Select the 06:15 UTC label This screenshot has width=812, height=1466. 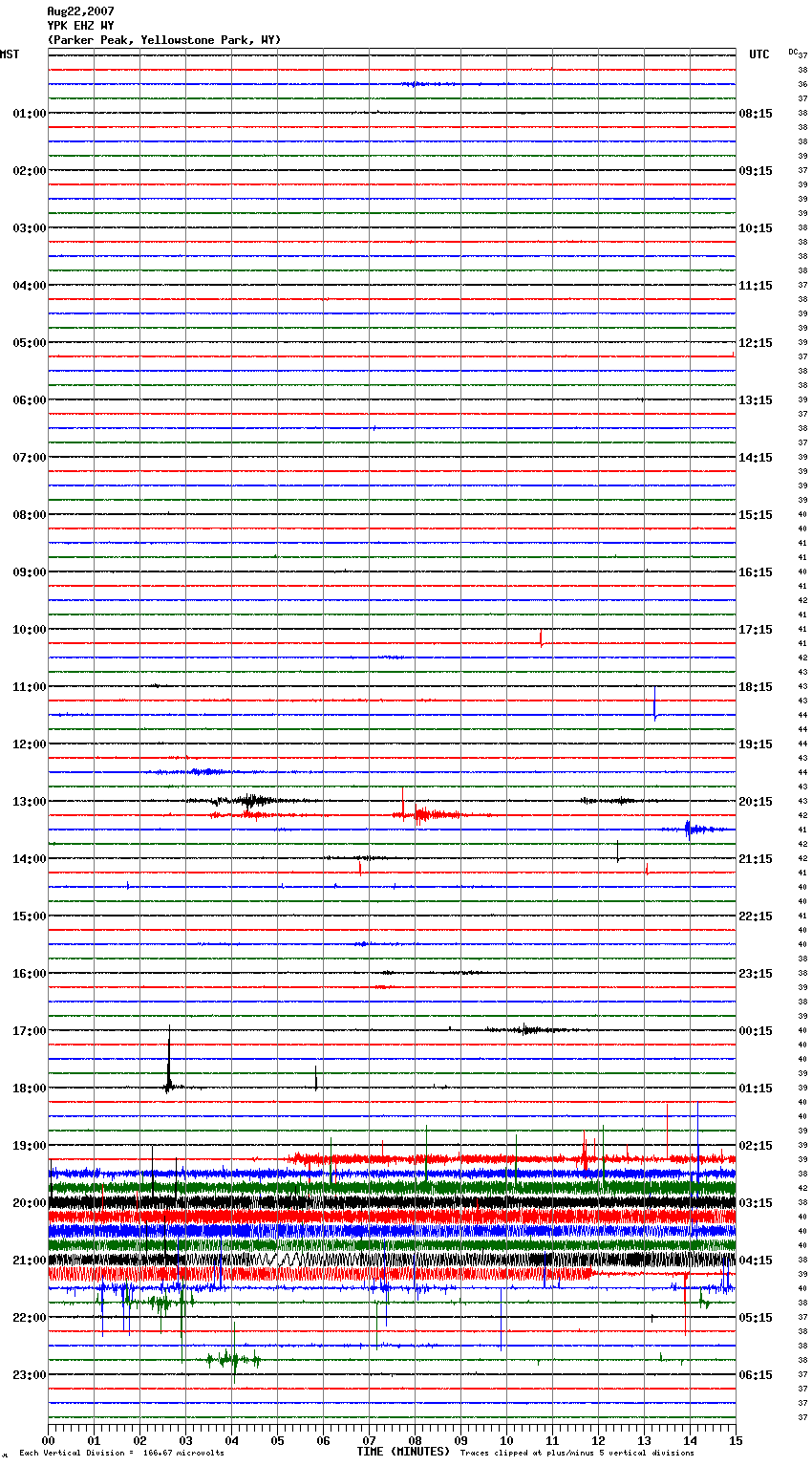pos(756,1375)
